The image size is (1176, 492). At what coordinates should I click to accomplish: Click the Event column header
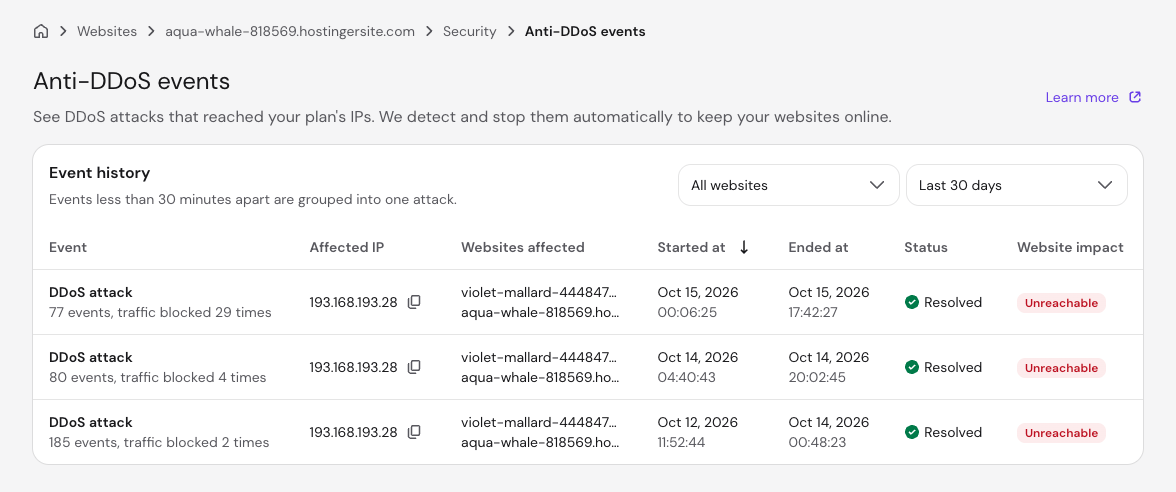(x=68, y=248)
